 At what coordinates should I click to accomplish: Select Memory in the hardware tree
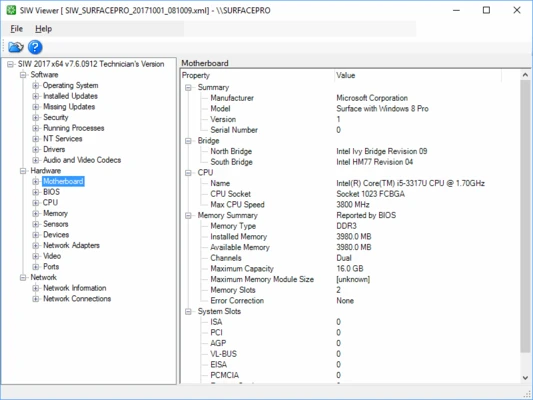click(x=55, y=213)
